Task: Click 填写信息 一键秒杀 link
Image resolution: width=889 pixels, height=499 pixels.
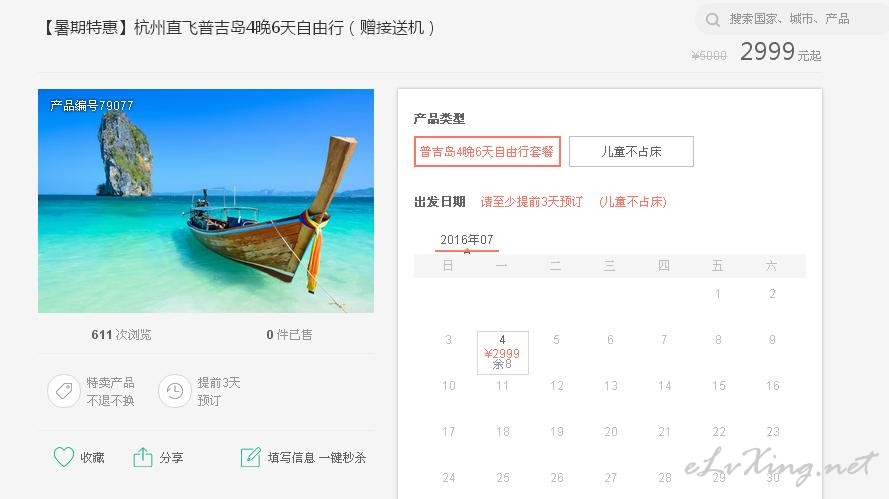Action: [x=317, y=458]
